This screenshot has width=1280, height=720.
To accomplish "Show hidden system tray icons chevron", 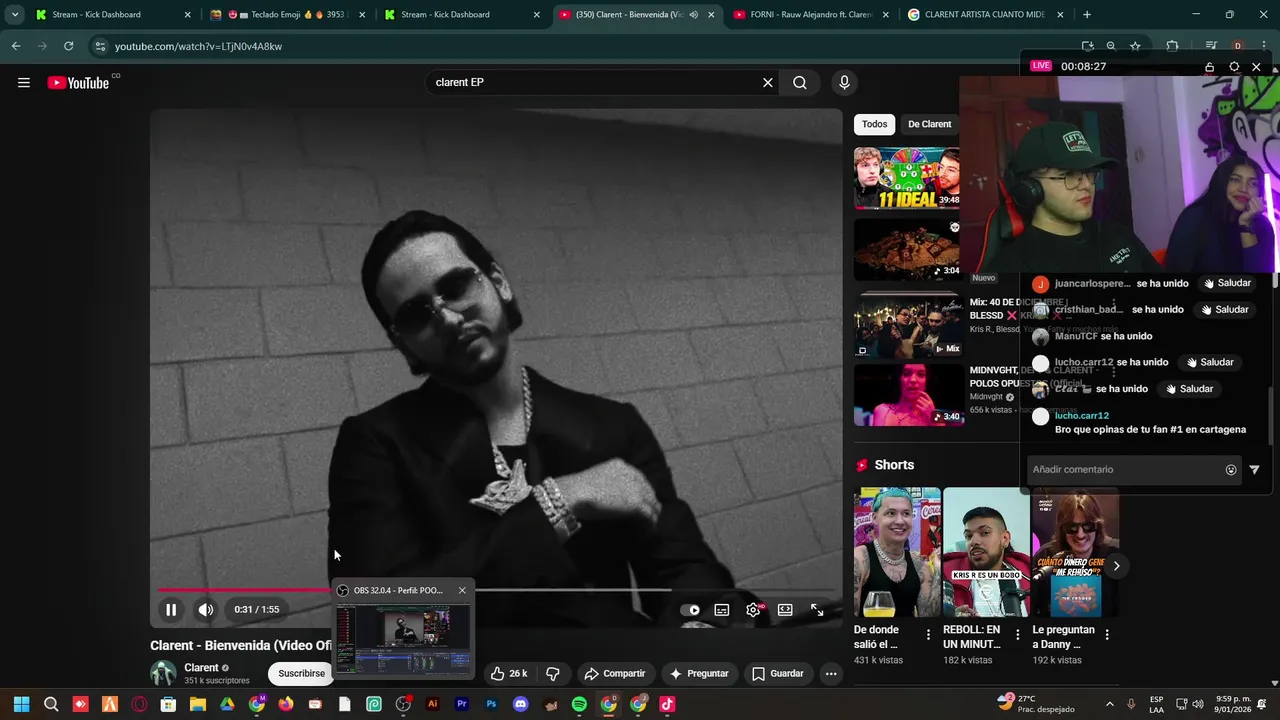I will 1109,704.
